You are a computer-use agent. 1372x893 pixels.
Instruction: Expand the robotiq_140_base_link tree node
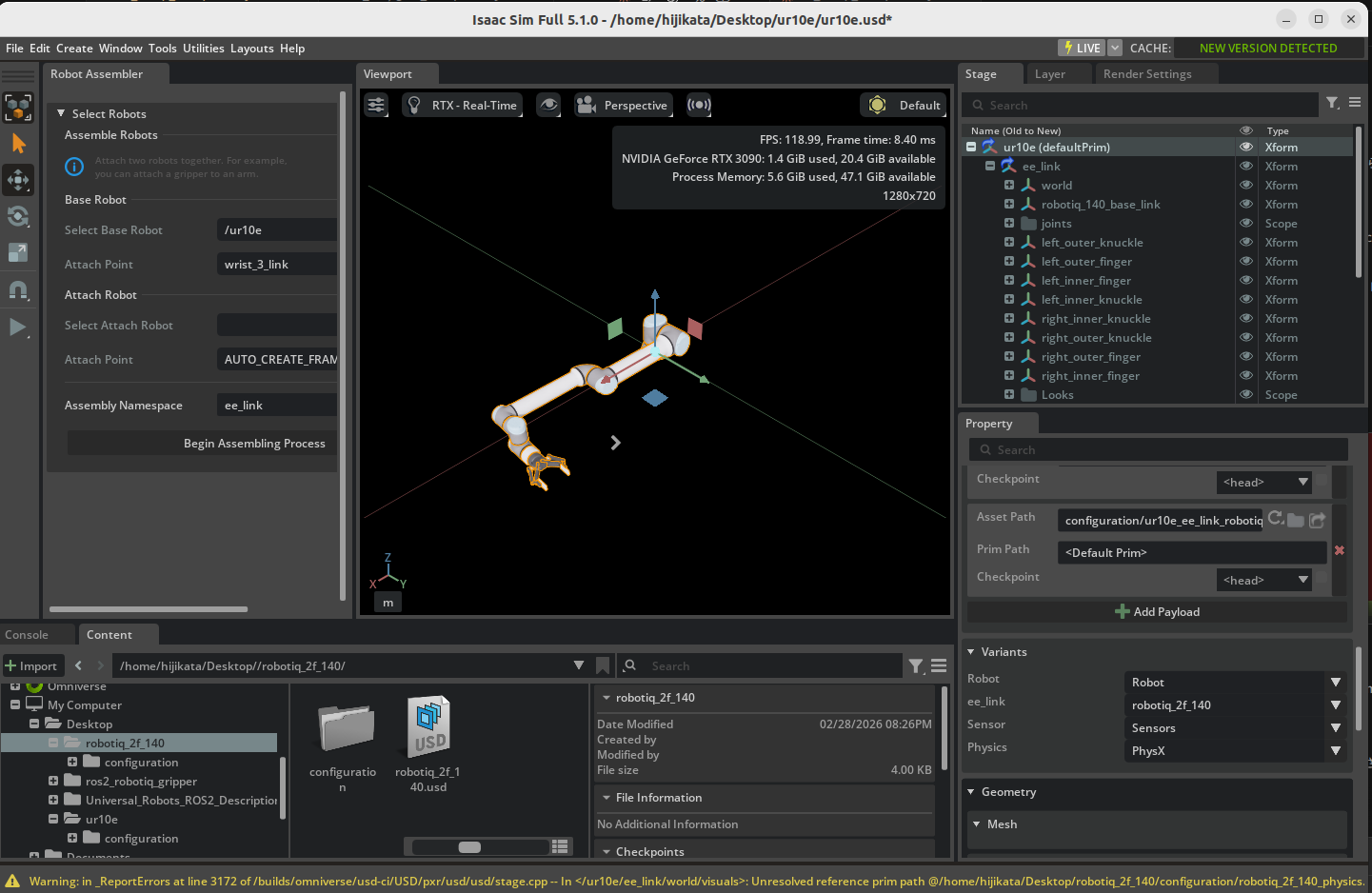tap(1009, 205)
